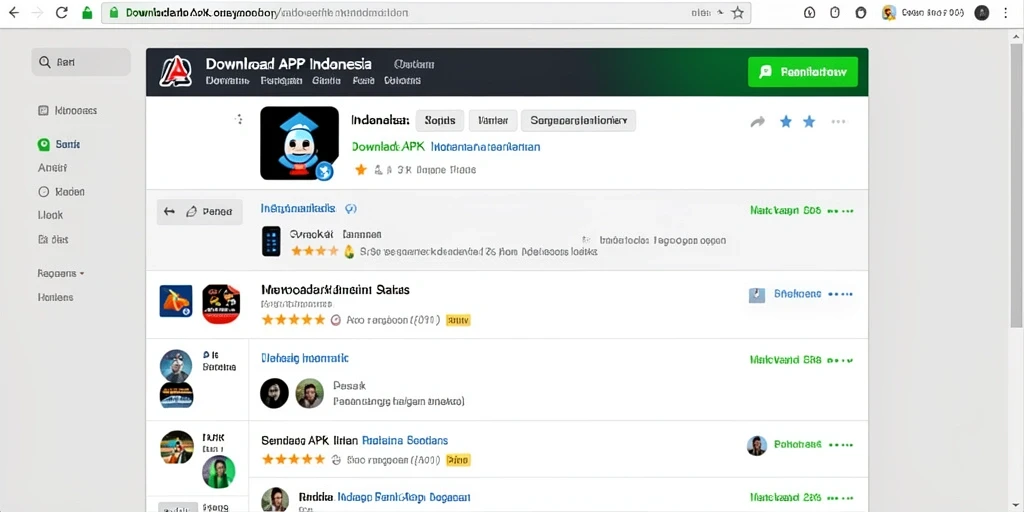1024x512 pixels.
Task: Click the dark profile avatar in the toolbar
Action: pos(981,12)
